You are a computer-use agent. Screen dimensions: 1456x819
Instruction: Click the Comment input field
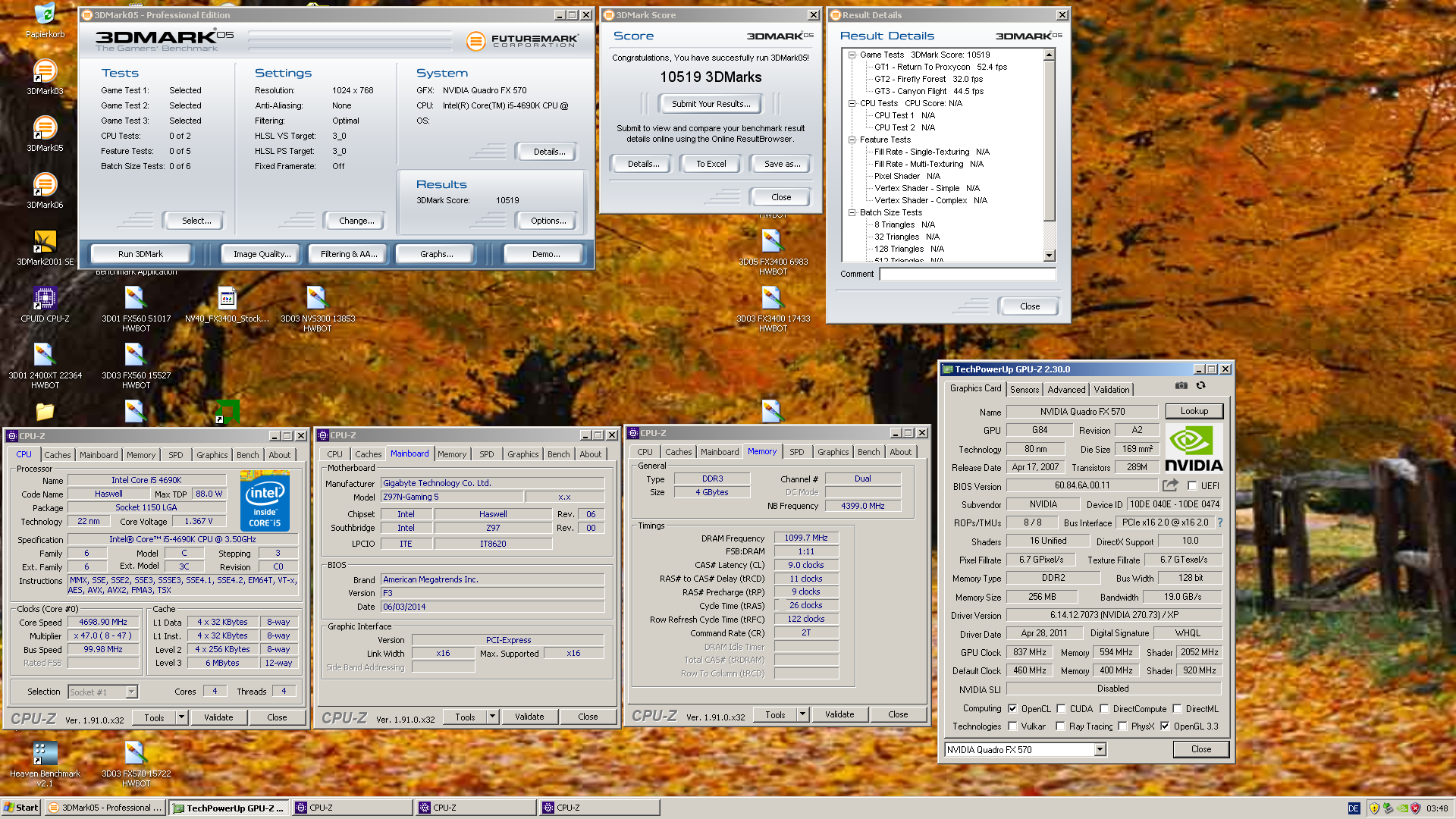point(968,274)
